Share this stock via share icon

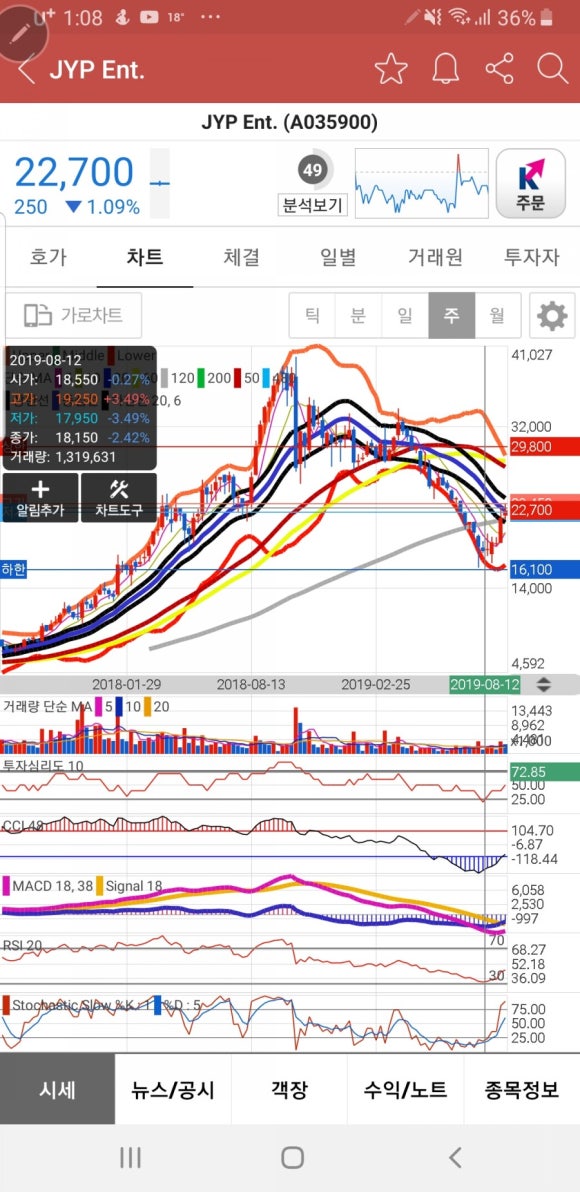pos(499,69)
